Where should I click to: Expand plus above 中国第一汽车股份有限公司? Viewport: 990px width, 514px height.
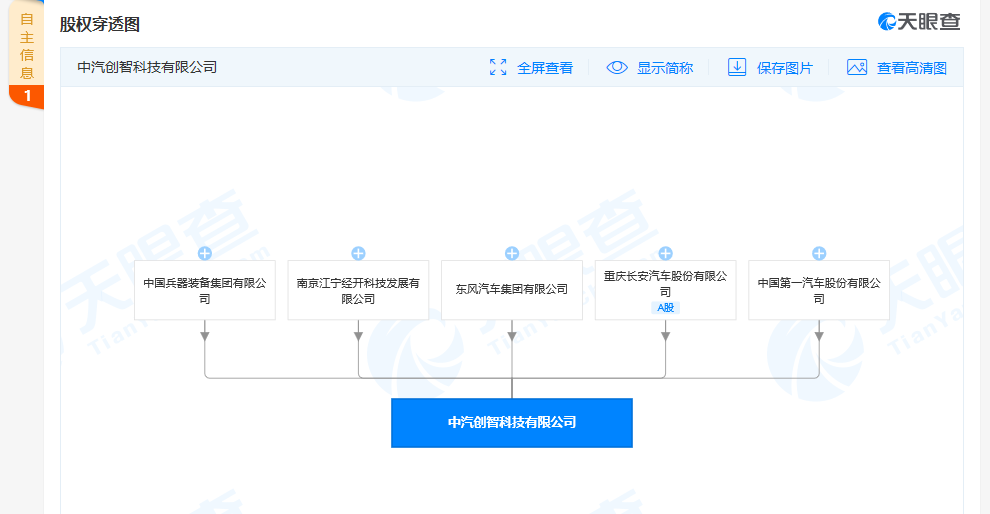(x=819, y=253)
